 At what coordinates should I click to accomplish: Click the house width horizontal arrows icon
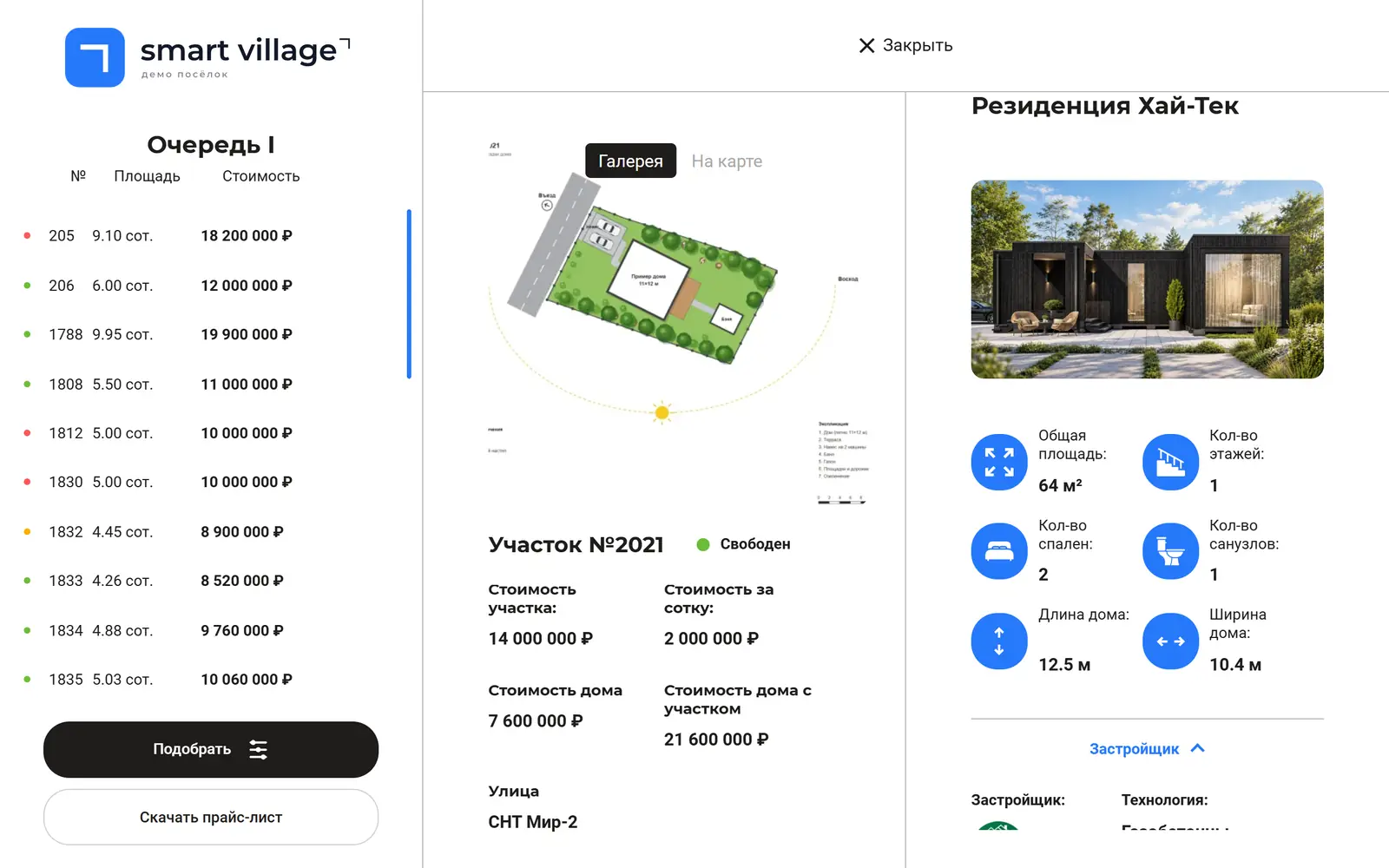click(1170, 641)
